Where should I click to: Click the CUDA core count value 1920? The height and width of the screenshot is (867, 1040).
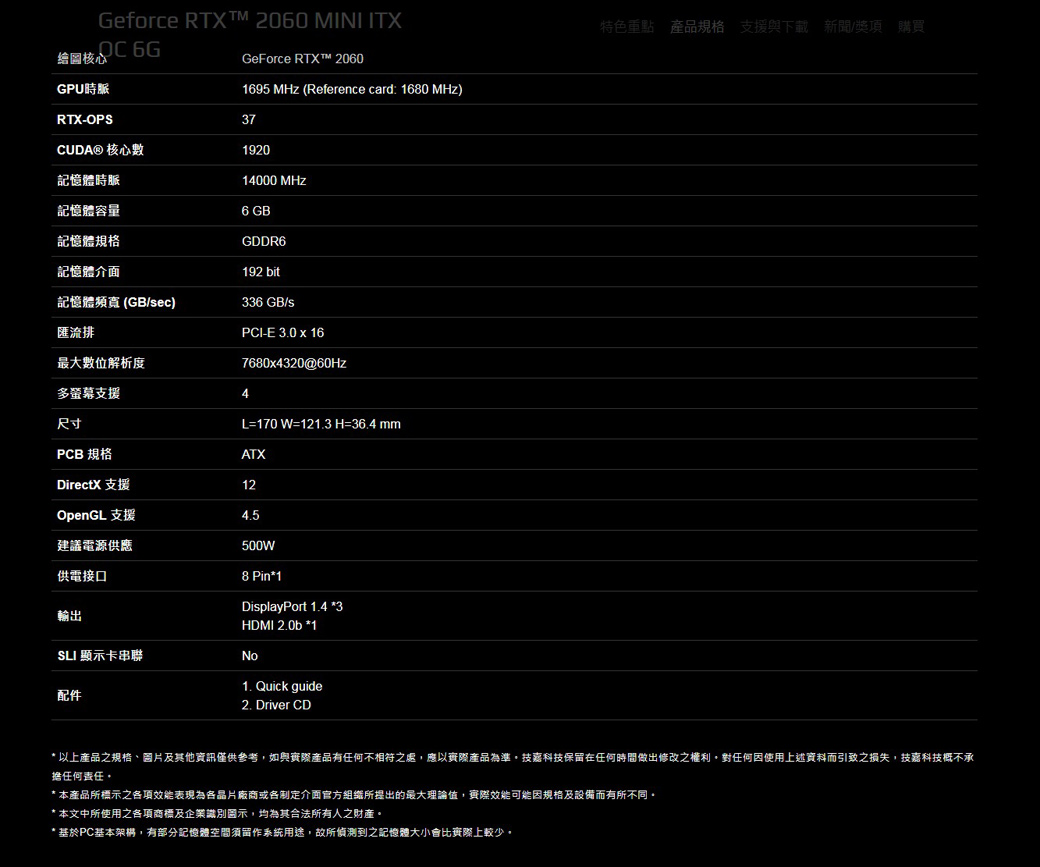tap(256, 150)
